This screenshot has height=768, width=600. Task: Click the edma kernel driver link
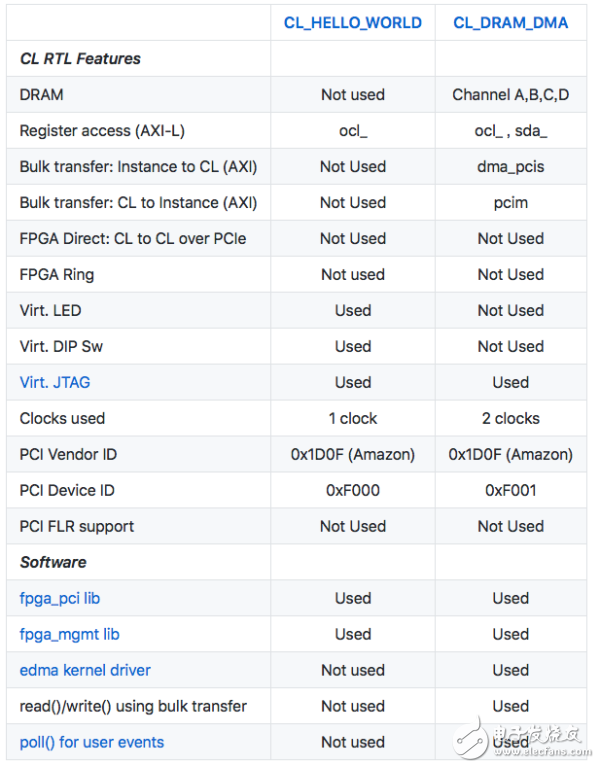pyautogui.click(x=85, y=670)
